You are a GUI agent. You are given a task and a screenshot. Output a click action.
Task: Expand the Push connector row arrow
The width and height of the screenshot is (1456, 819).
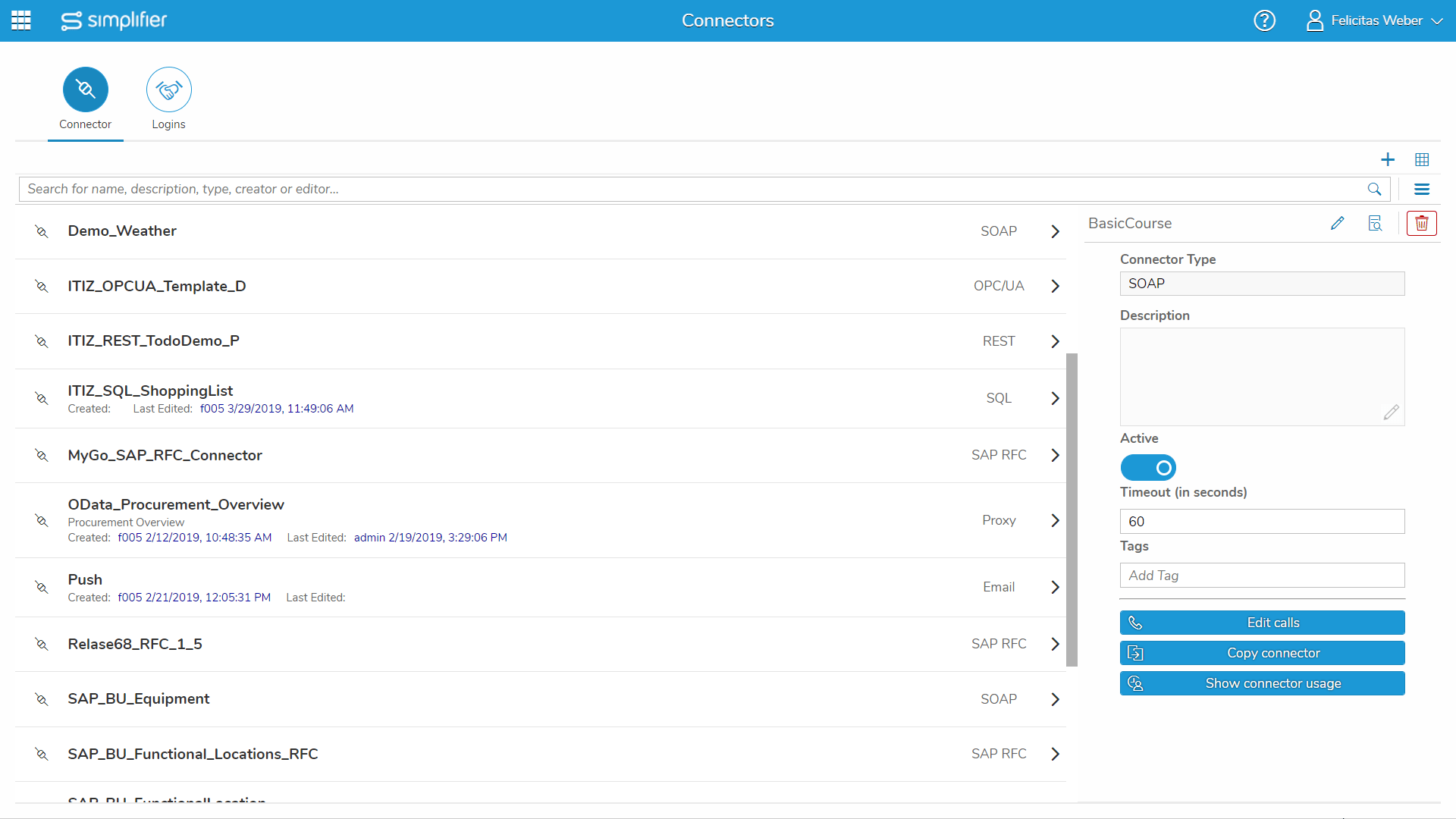pos(1055,587)
